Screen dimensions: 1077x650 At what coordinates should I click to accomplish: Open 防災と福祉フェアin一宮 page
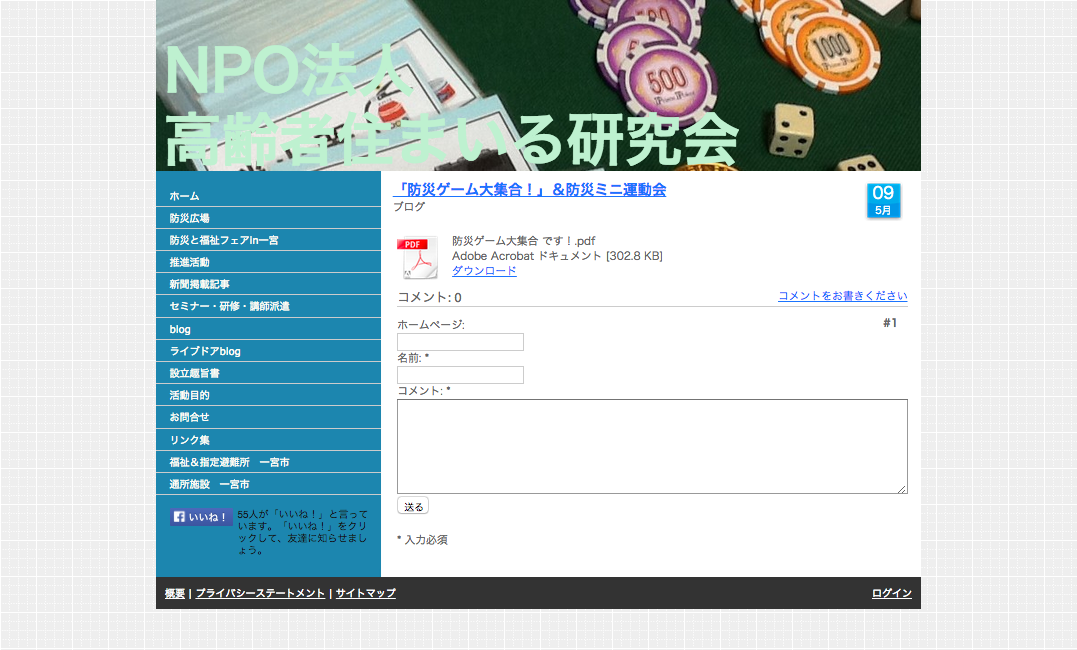coord(224,240)
